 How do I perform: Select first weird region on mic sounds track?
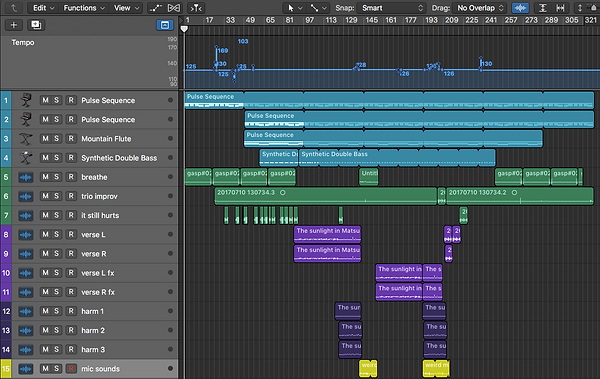[368, 368]
